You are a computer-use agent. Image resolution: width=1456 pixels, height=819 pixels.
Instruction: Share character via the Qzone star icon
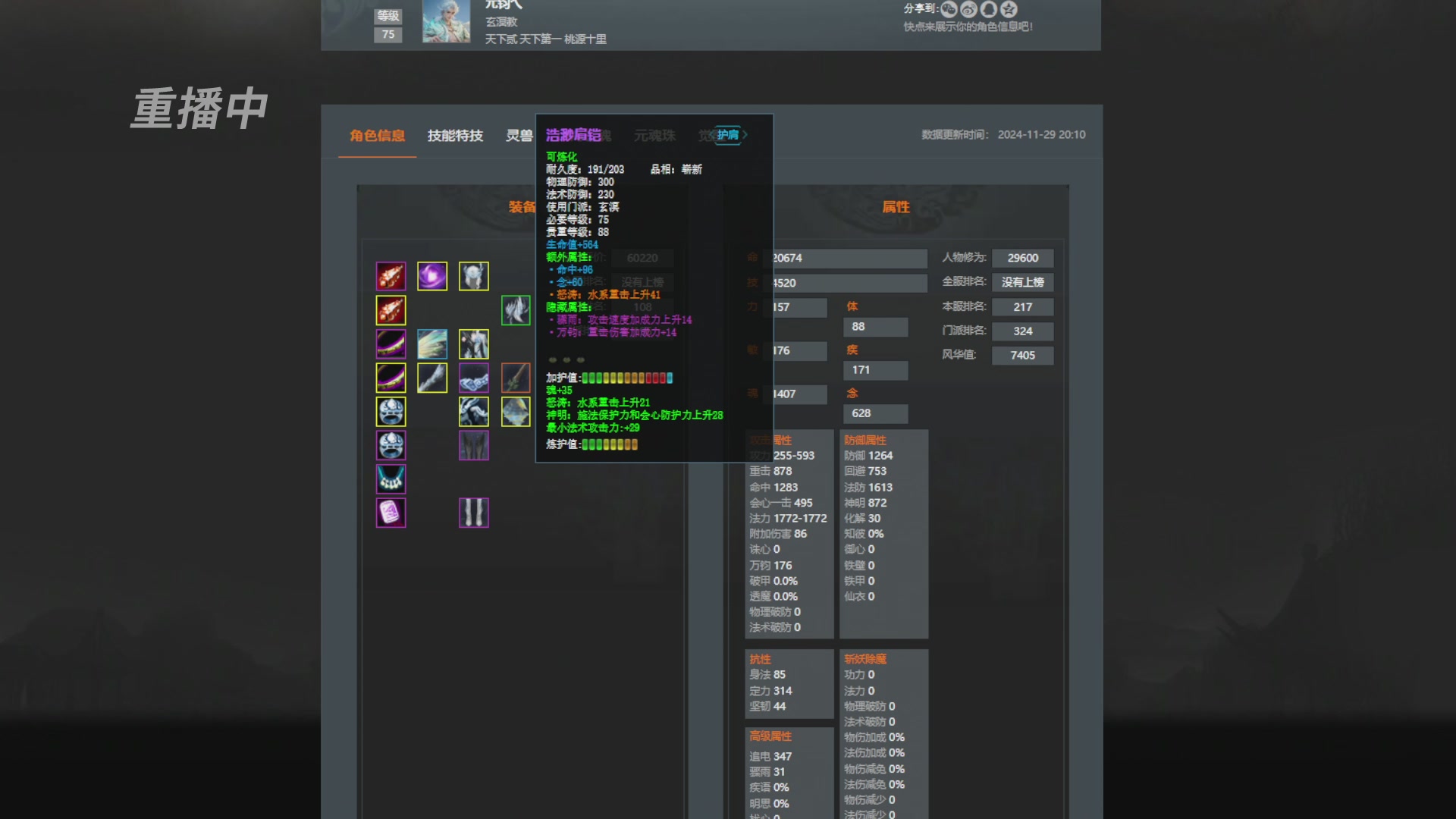pyautogui.click(x=1009, y=9)
